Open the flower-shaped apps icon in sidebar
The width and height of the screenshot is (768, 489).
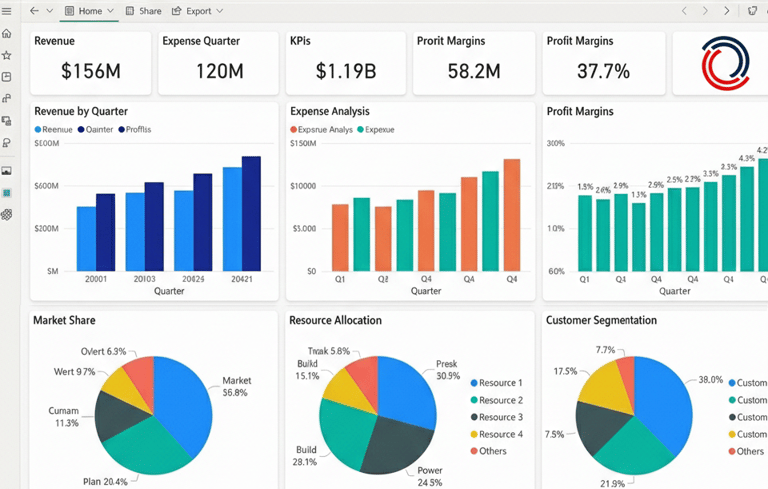point(6,214)
